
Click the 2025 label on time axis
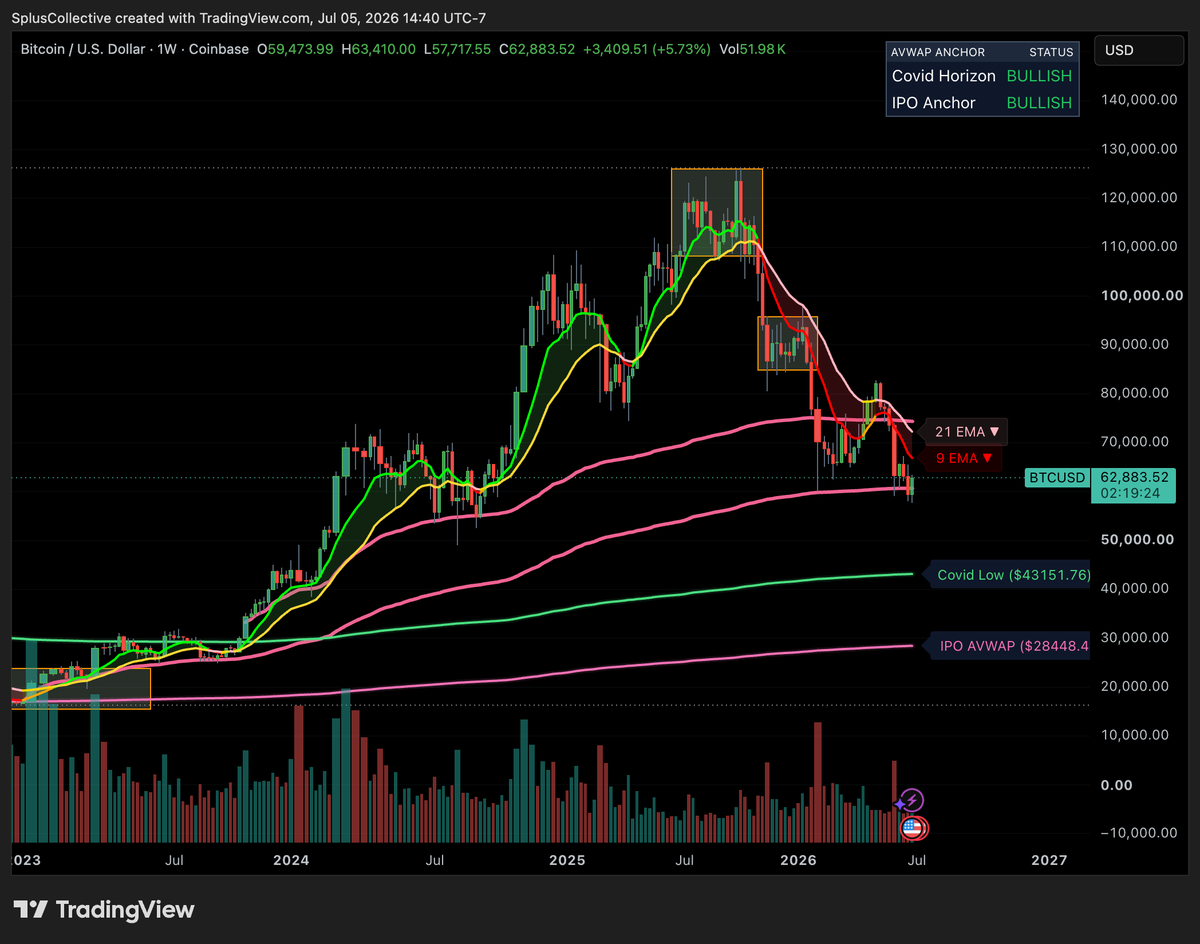[568, 860]
